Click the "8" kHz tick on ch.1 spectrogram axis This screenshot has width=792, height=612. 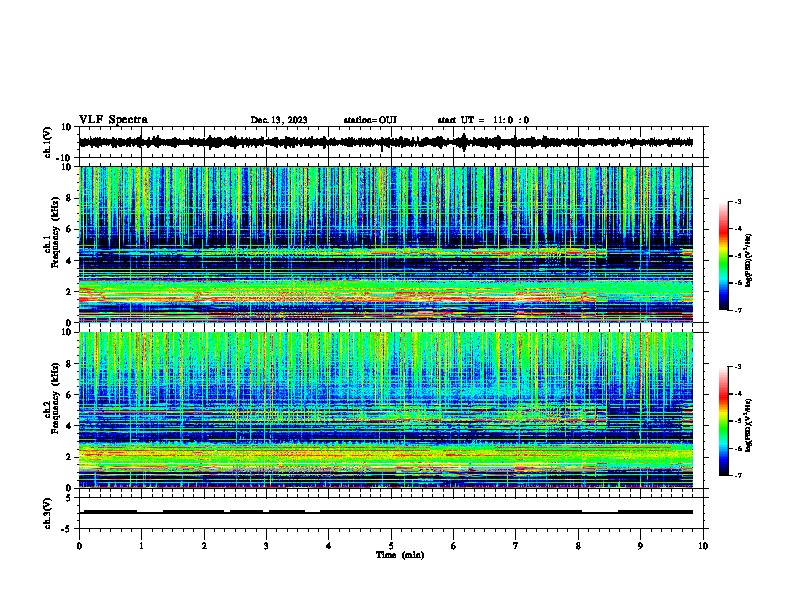pos(69,198)
